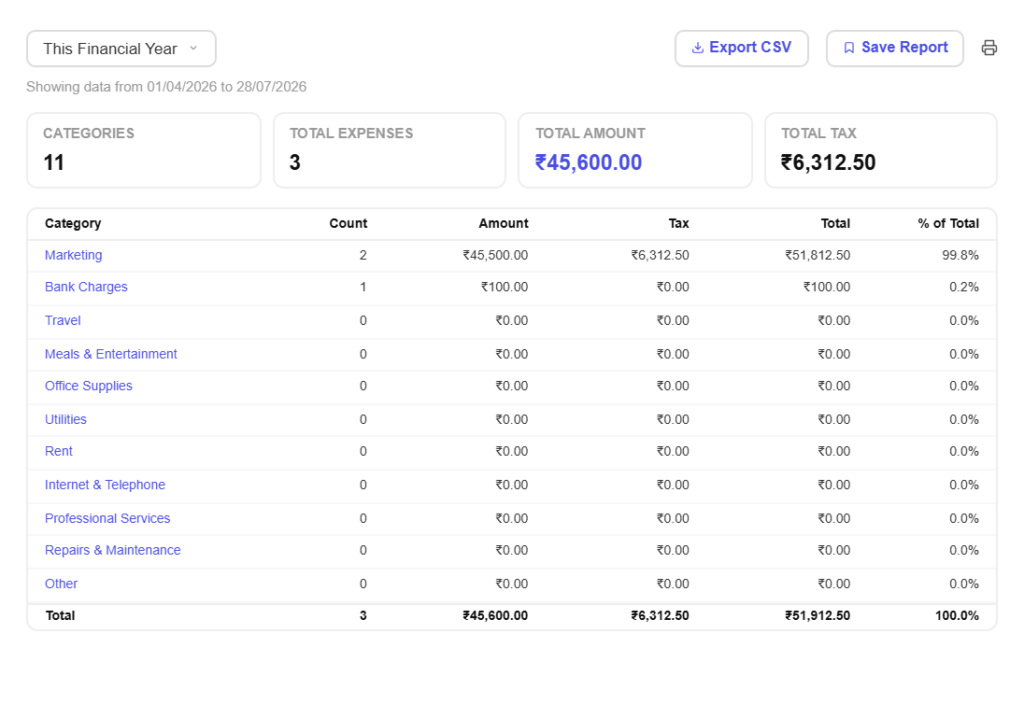Click the Categories card showing 11

(144, 150)
